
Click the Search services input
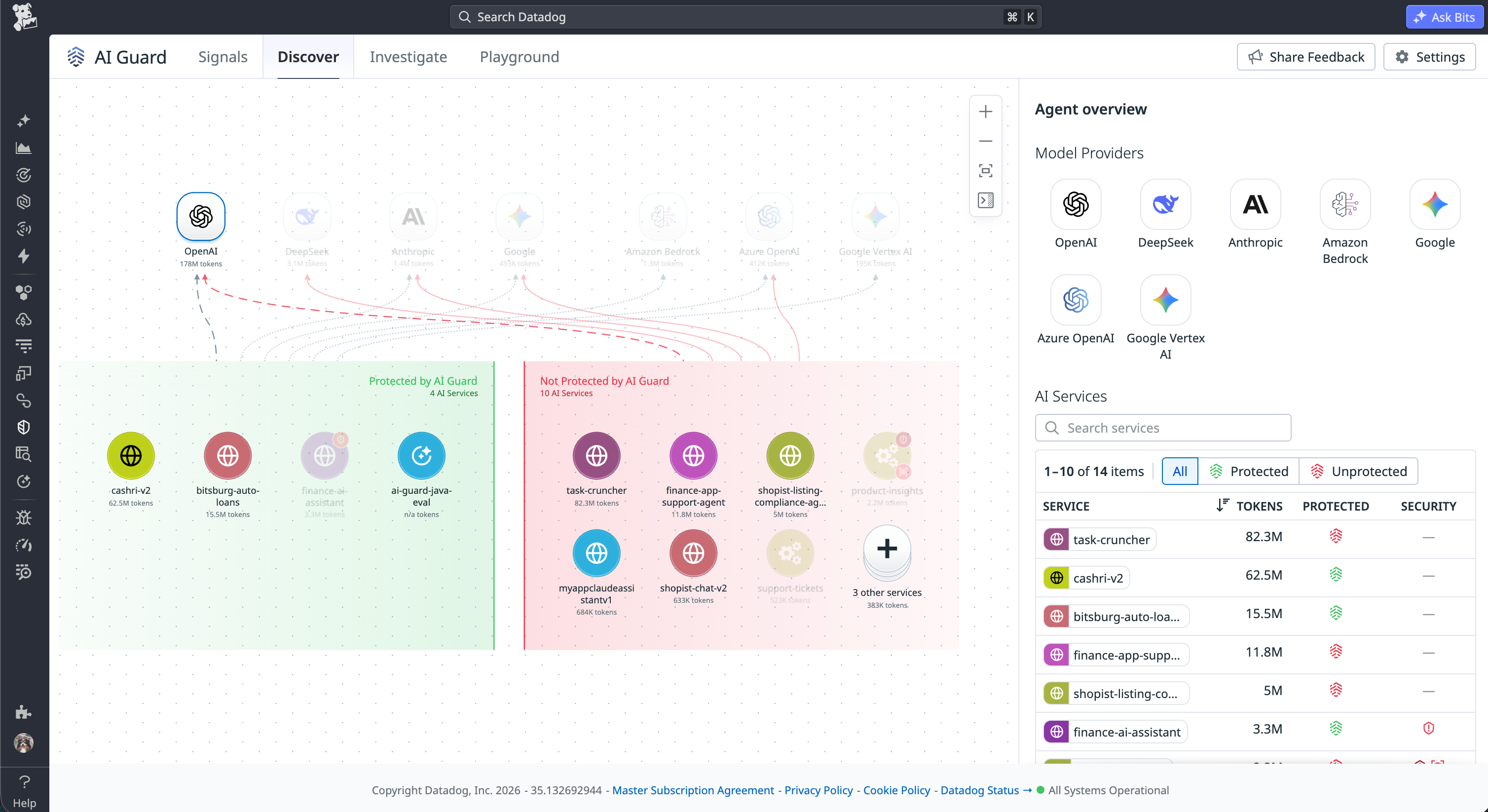[x=1163, y=428]
